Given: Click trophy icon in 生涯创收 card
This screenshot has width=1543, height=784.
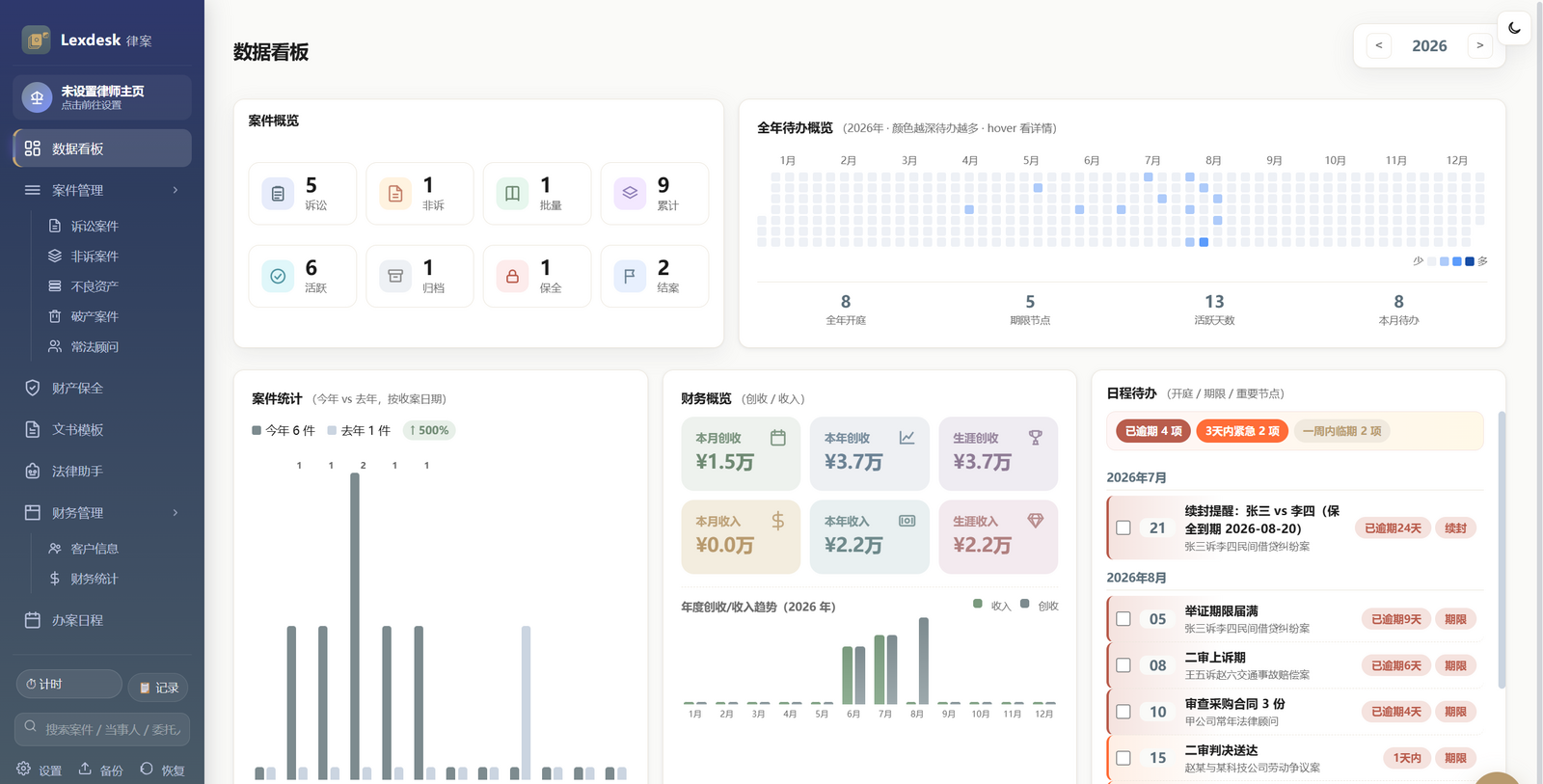Looking at the screenshot, I should 1036,438.
